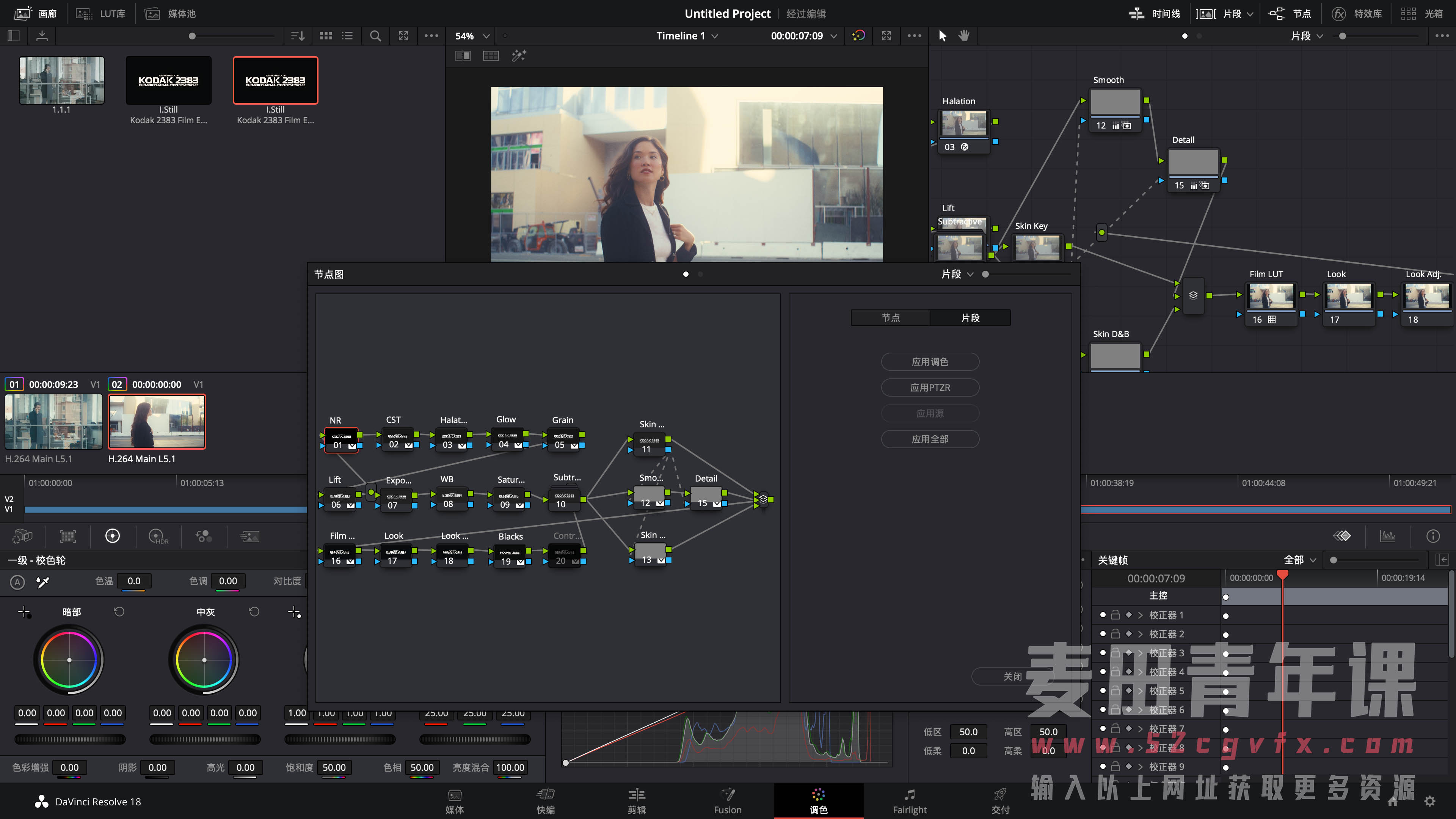Select the arrow pointer tool in node editor
This screenshot has height=819, width=1456.
pos(942,36)
